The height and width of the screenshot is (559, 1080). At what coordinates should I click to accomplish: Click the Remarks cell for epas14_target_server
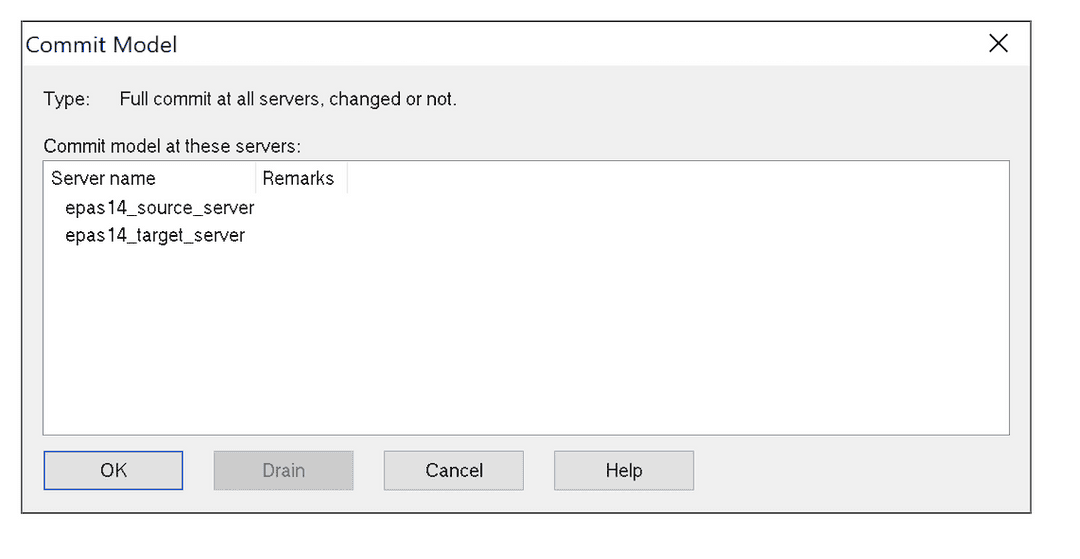pos(302,236)
